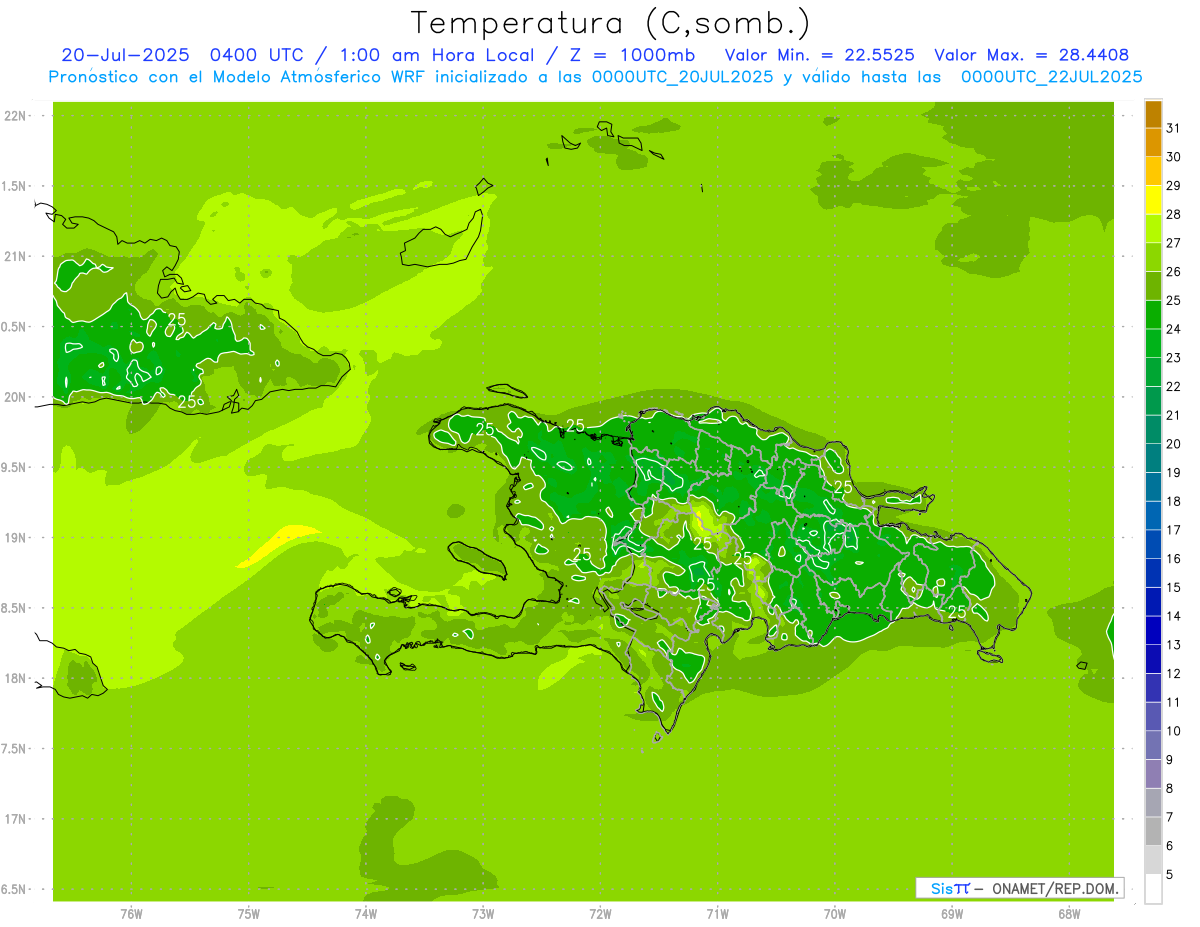
Task: Click the longitude label "69W"
Action: (x=952, y=914)
